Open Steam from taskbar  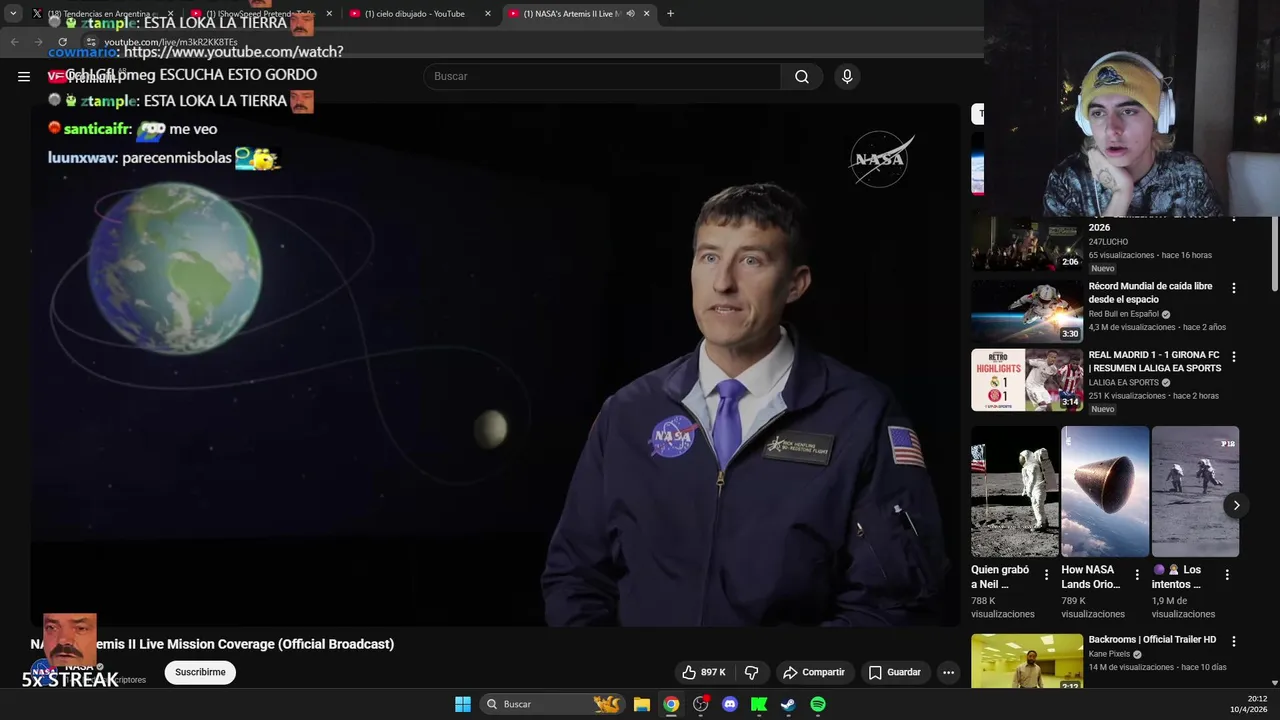[788, 704]
